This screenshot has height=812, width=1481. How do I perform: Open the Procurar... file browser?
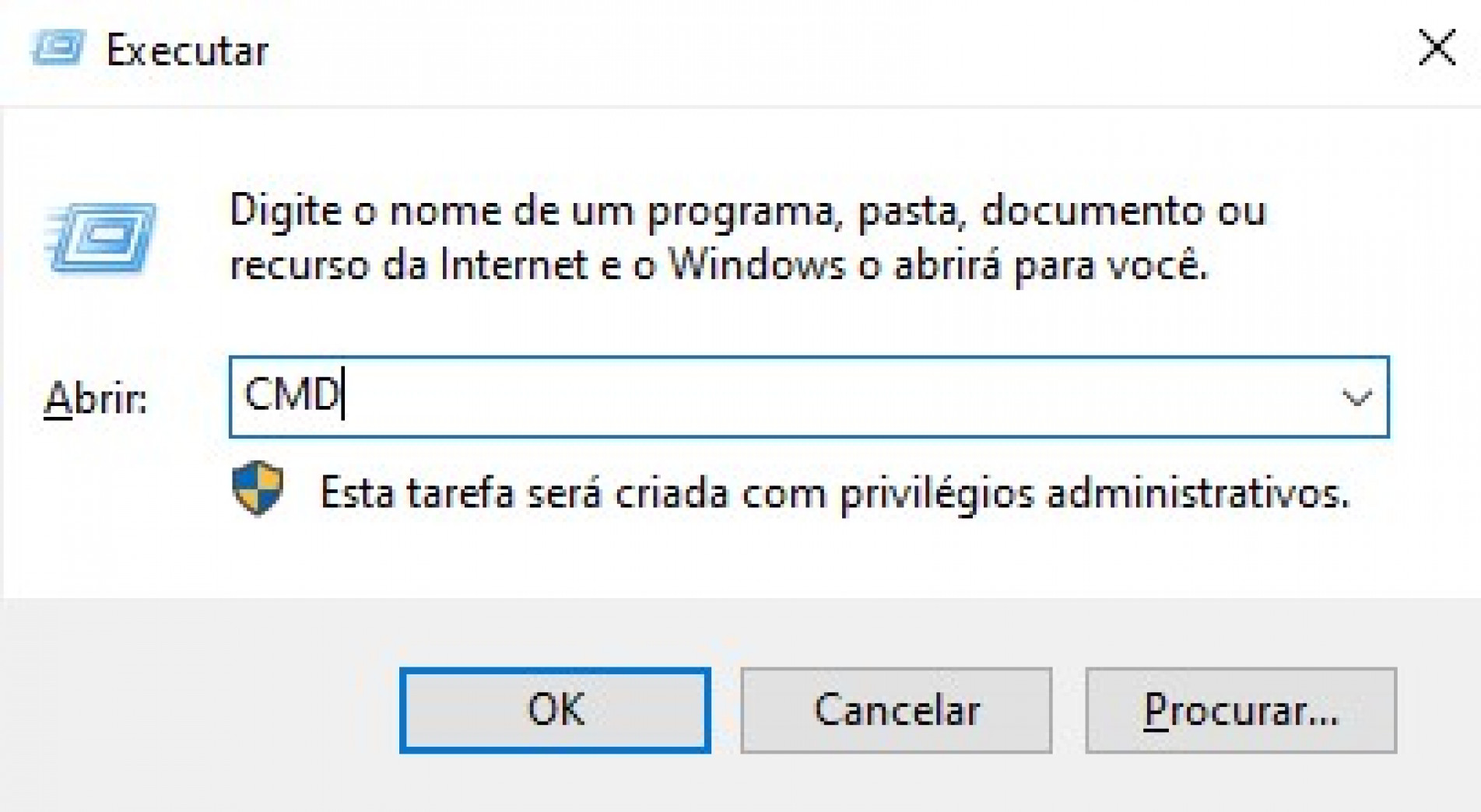(1241, 710)
